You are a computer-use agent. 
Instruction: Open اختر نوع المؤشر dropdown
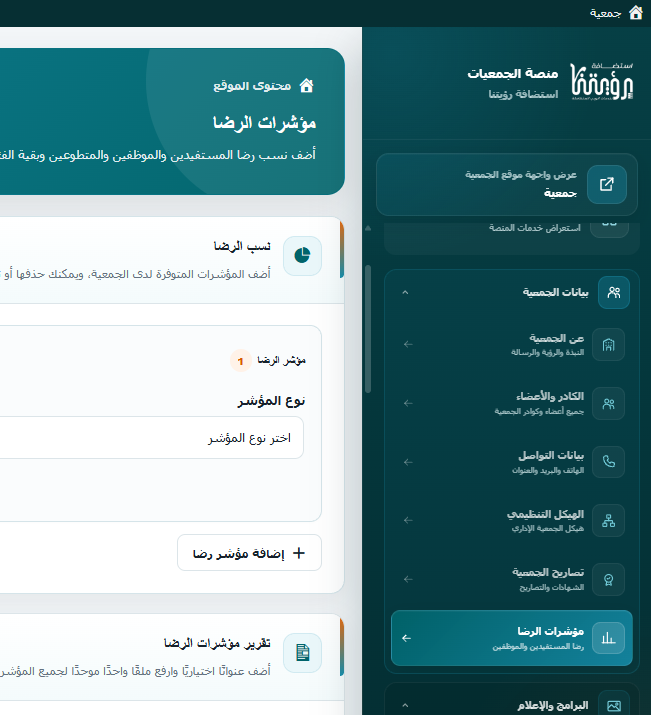[150, 438]
